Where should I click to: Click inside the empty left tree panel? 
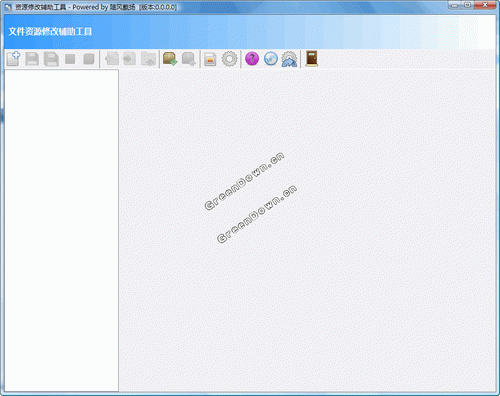tap(61, 230)
